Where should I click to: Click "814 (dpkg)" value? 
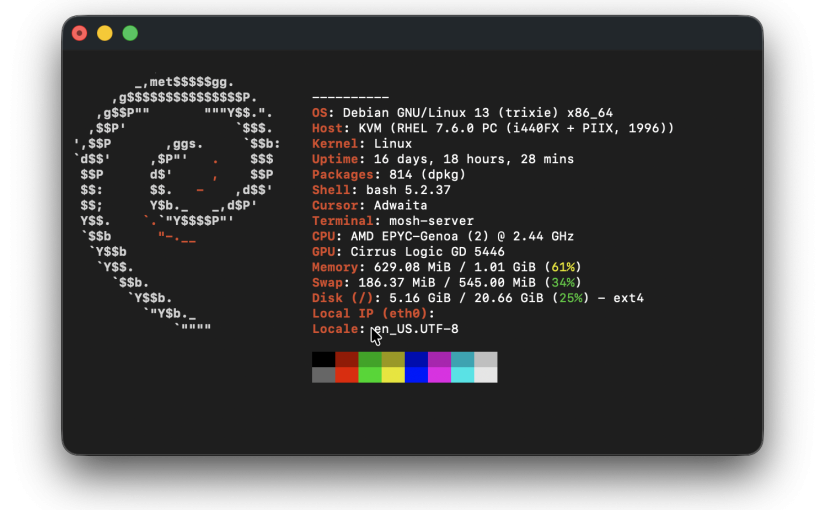pyautogui.click(x=427, y=175)
